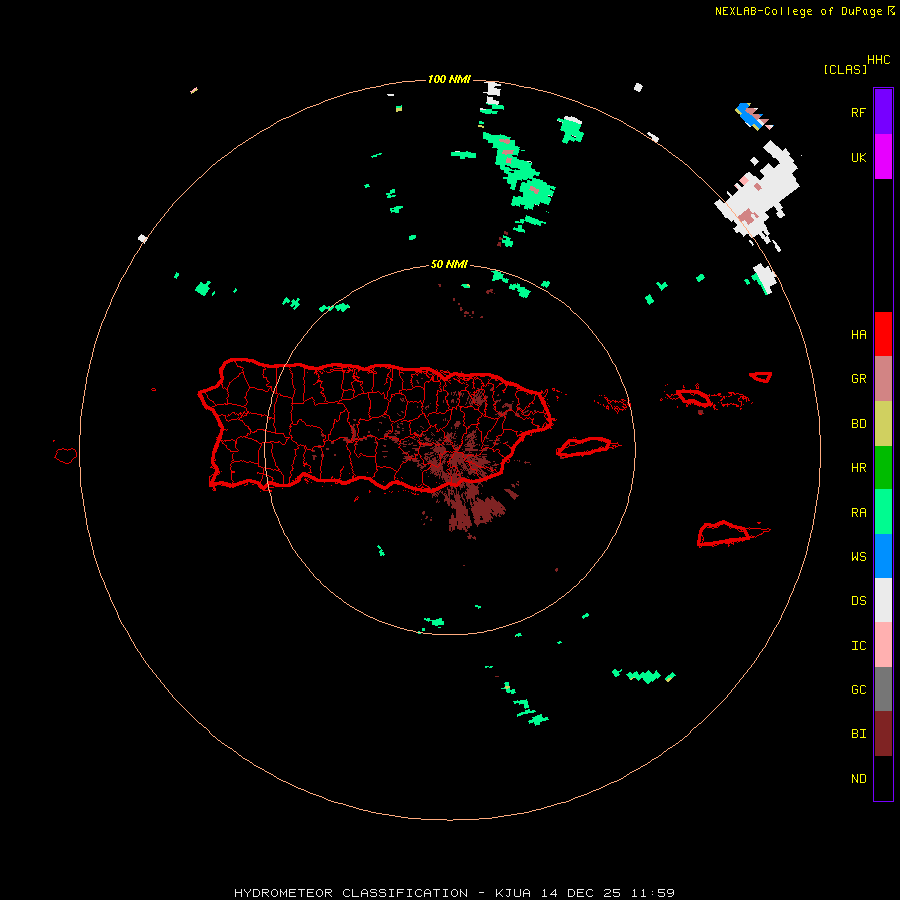Click the HR dark green legend swatch
Viewport: 900px width, 900px height.
[x=883, y=468]
